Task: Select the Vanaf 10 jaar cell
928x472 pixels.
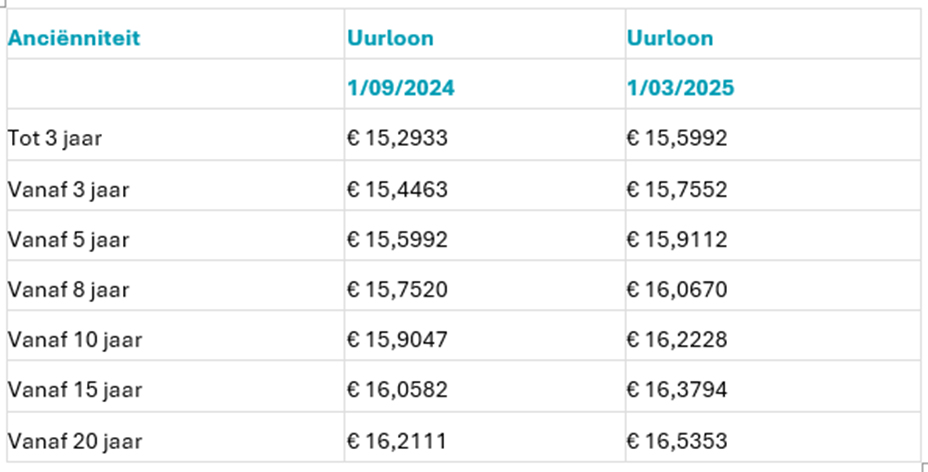Action: [75, 340]
